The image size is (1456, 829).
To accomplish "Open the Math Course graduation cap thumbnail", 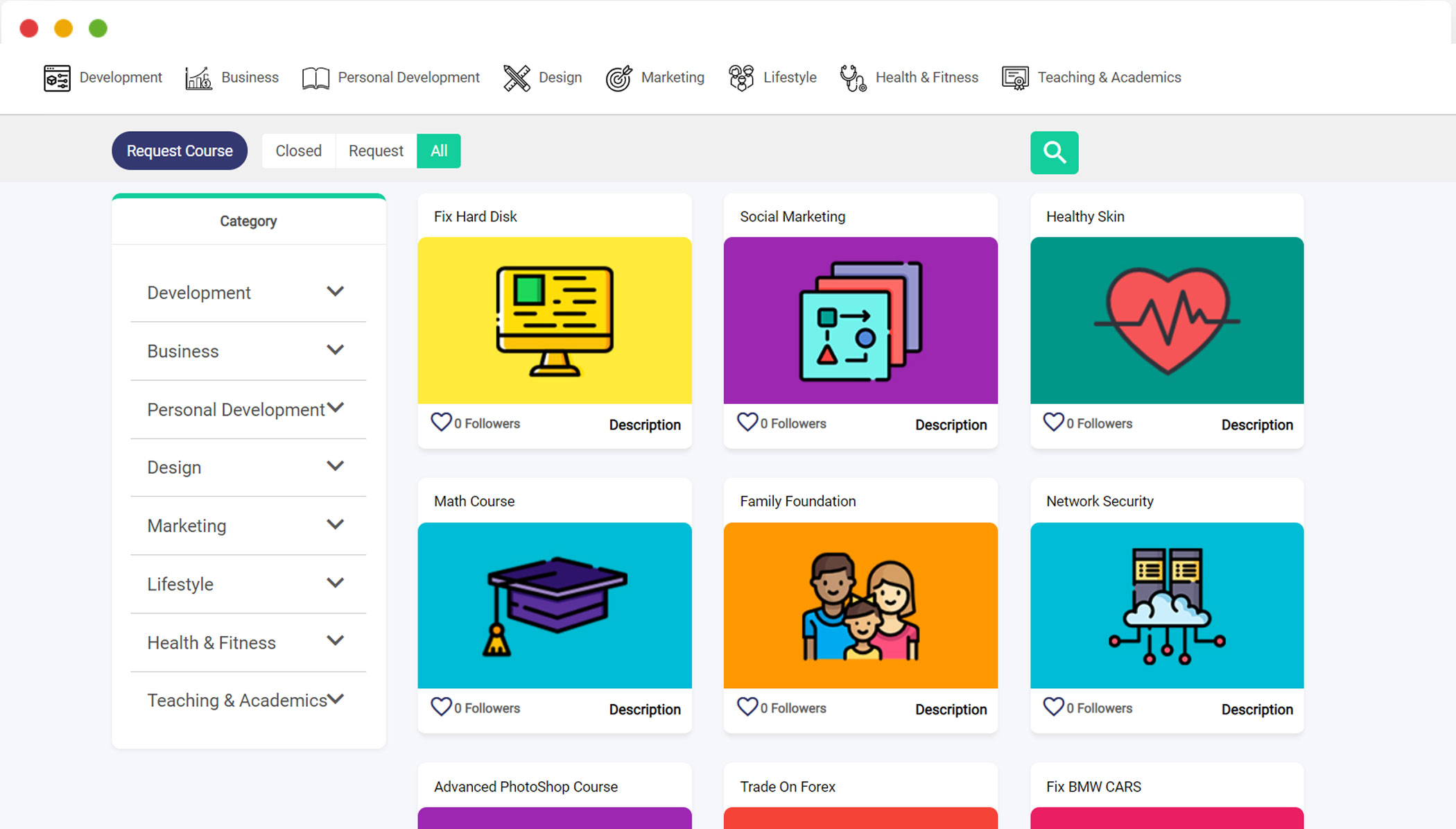I will click(x=555, y=606).
